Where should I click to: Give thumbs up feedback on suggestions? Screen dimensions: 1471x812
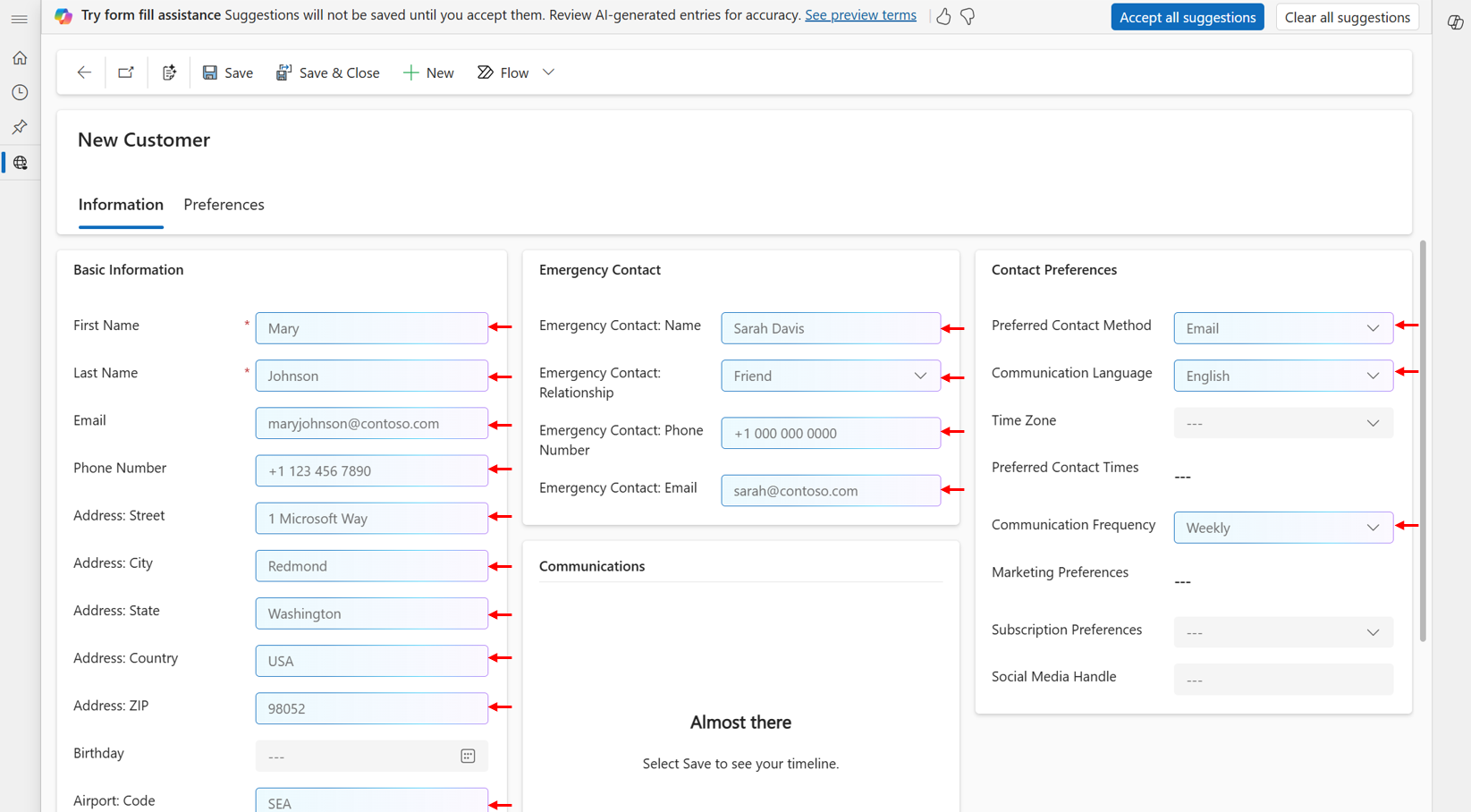943,16
